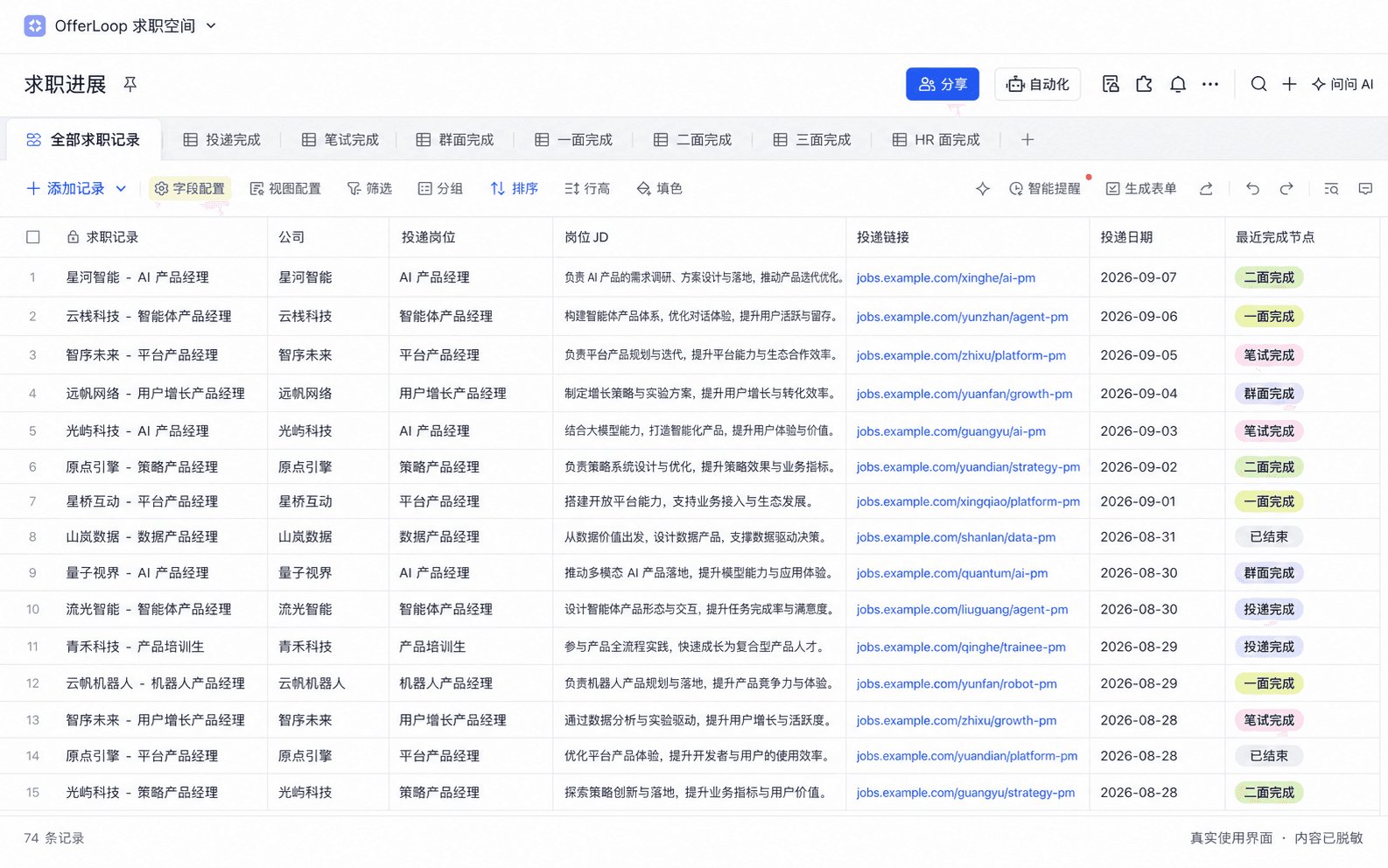Expand the 添加记录 dropdown arrow
1388x868 pixels.
[121, 188]
